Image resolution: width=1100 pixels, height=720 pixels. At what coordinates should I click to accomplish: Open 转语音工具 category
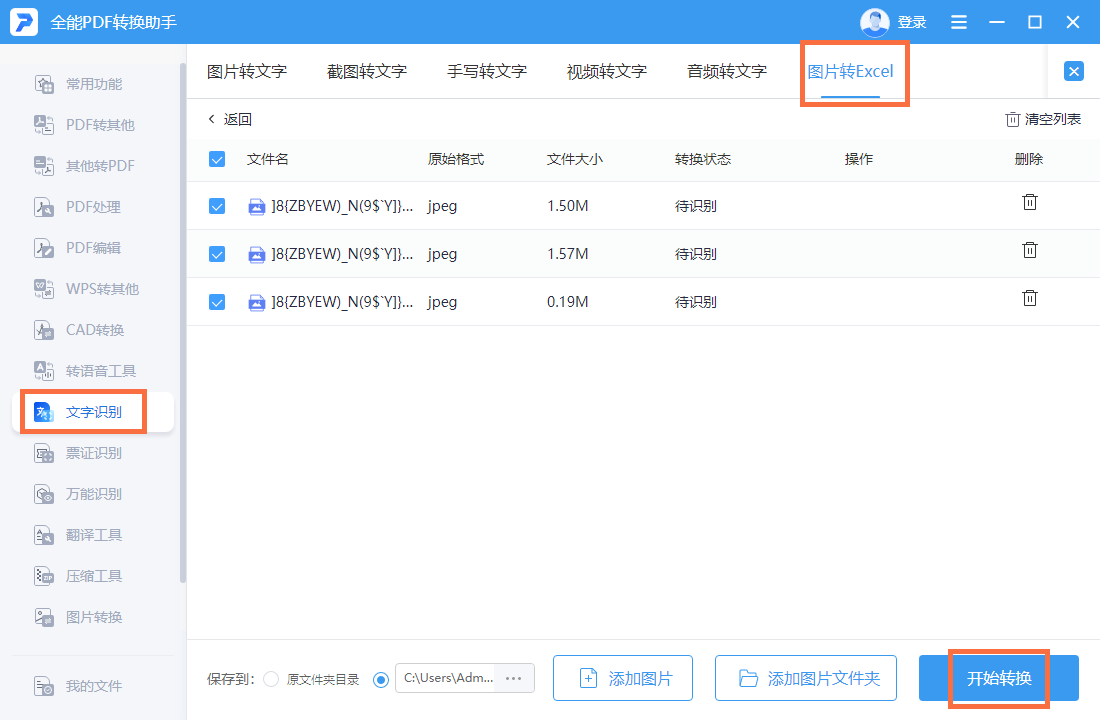[85, 371]
